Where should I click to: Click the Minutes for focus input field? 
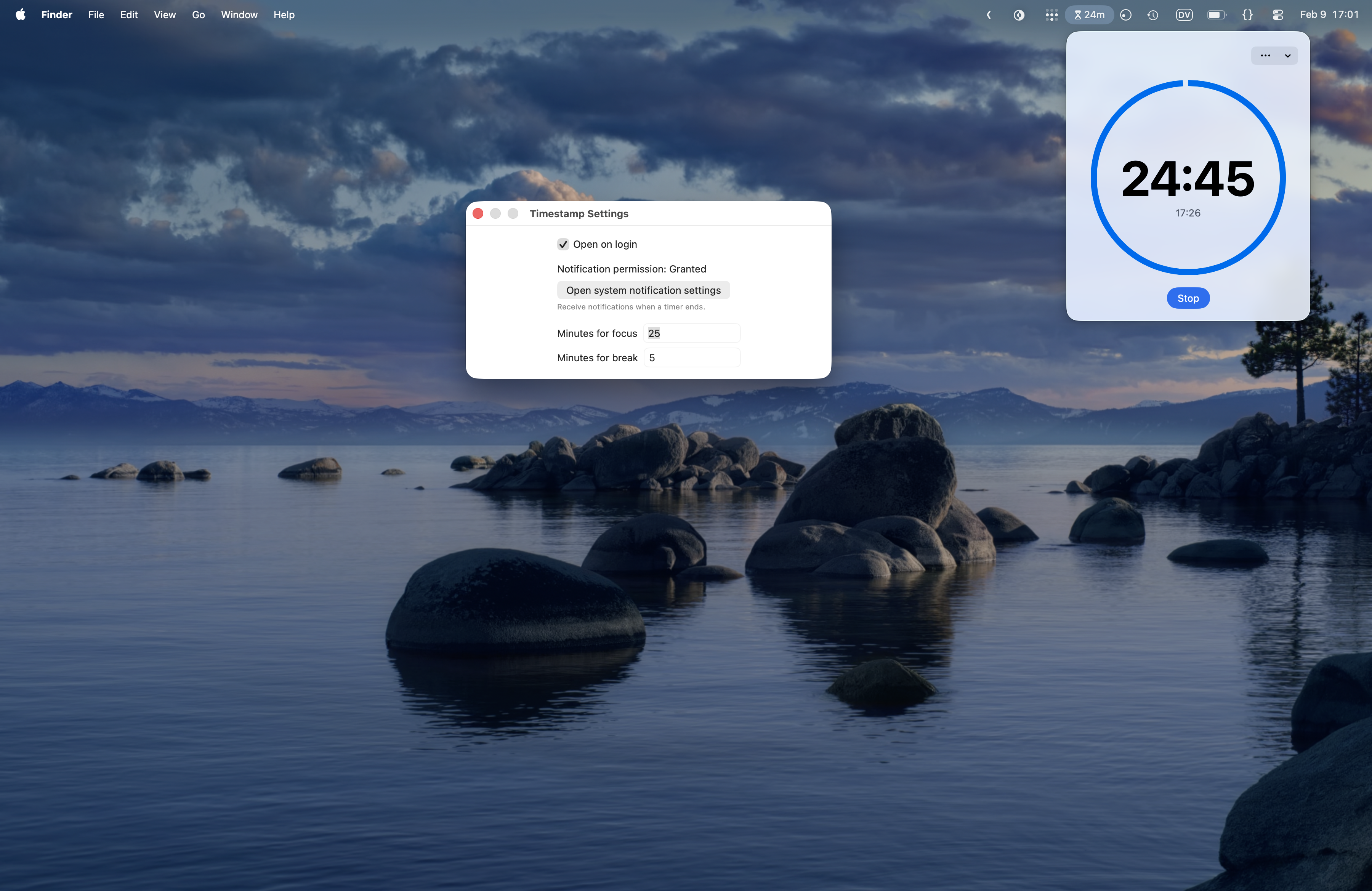(691, 333)
